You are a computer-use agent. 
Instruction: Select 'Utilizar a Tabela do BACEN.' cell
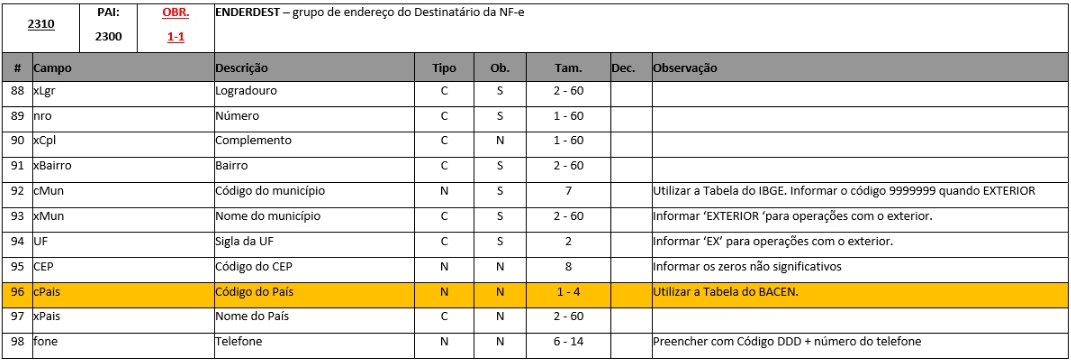pyautogui.click(x=861, y=292)
